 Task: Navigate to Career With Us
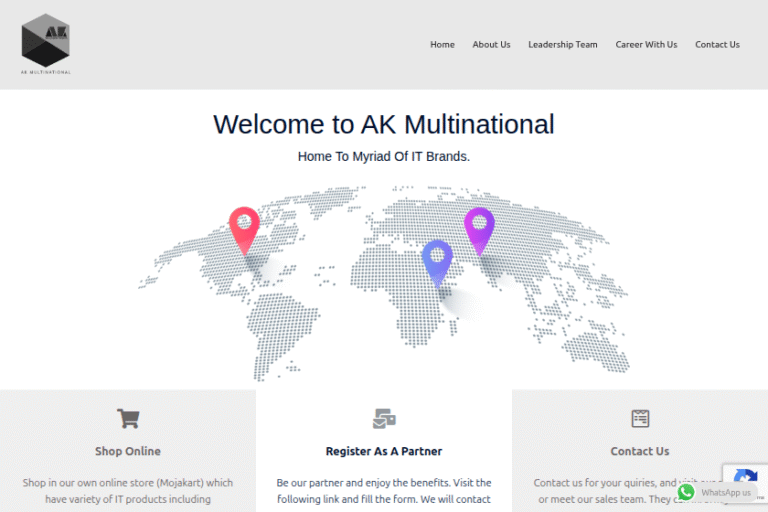point(646,44)
